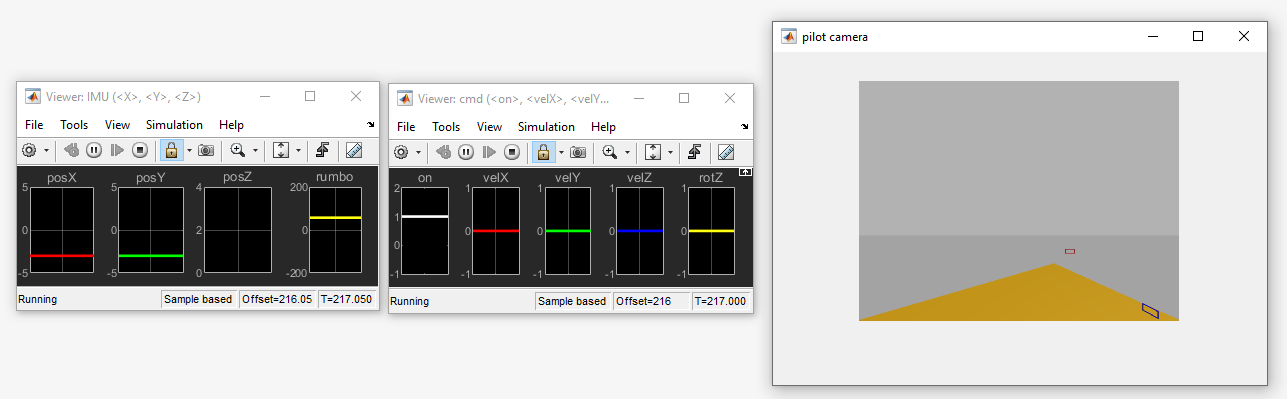Take snapshot with camera icon in cmd viewer

click(x=578, y=152)
